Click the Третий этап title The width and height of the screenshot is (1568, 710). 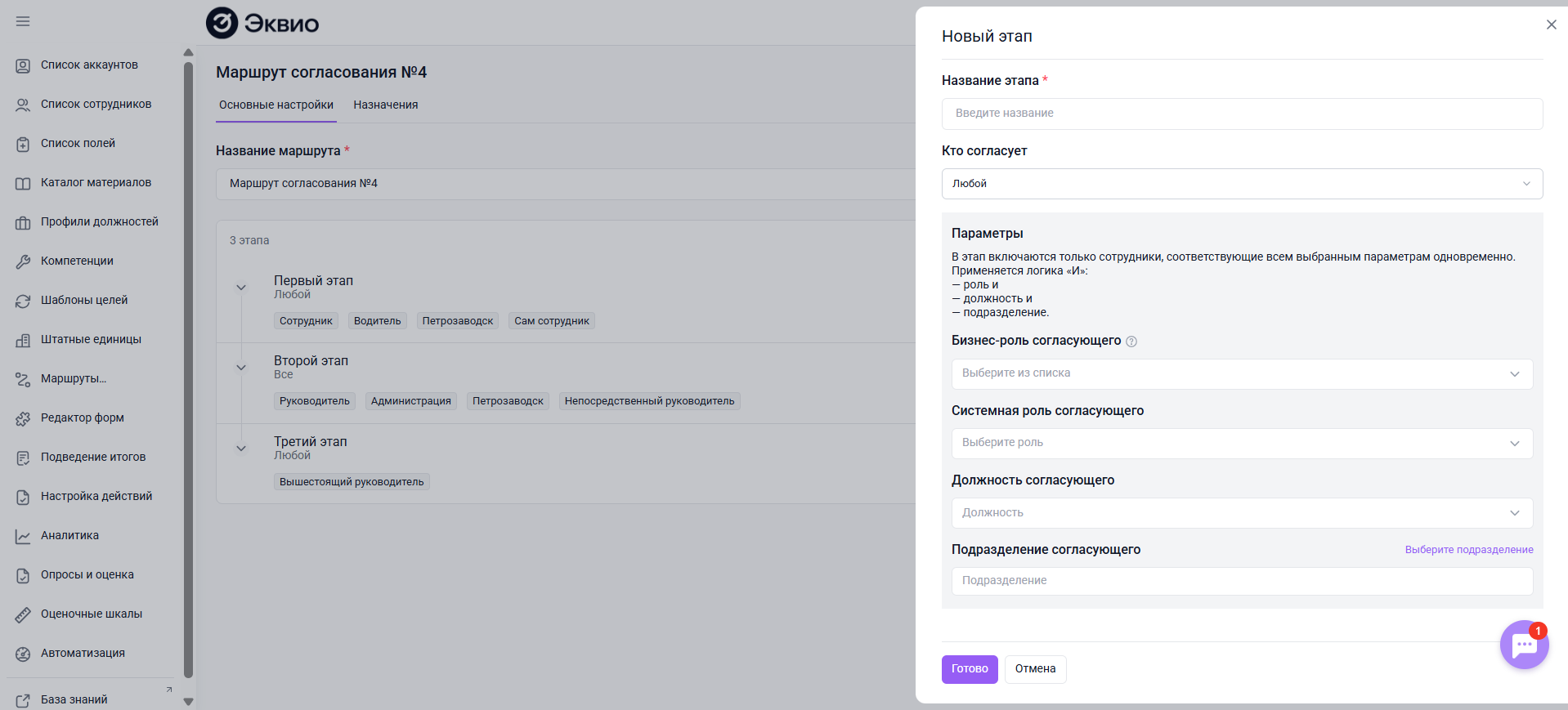pyautogui.click(x=311, y=441)
